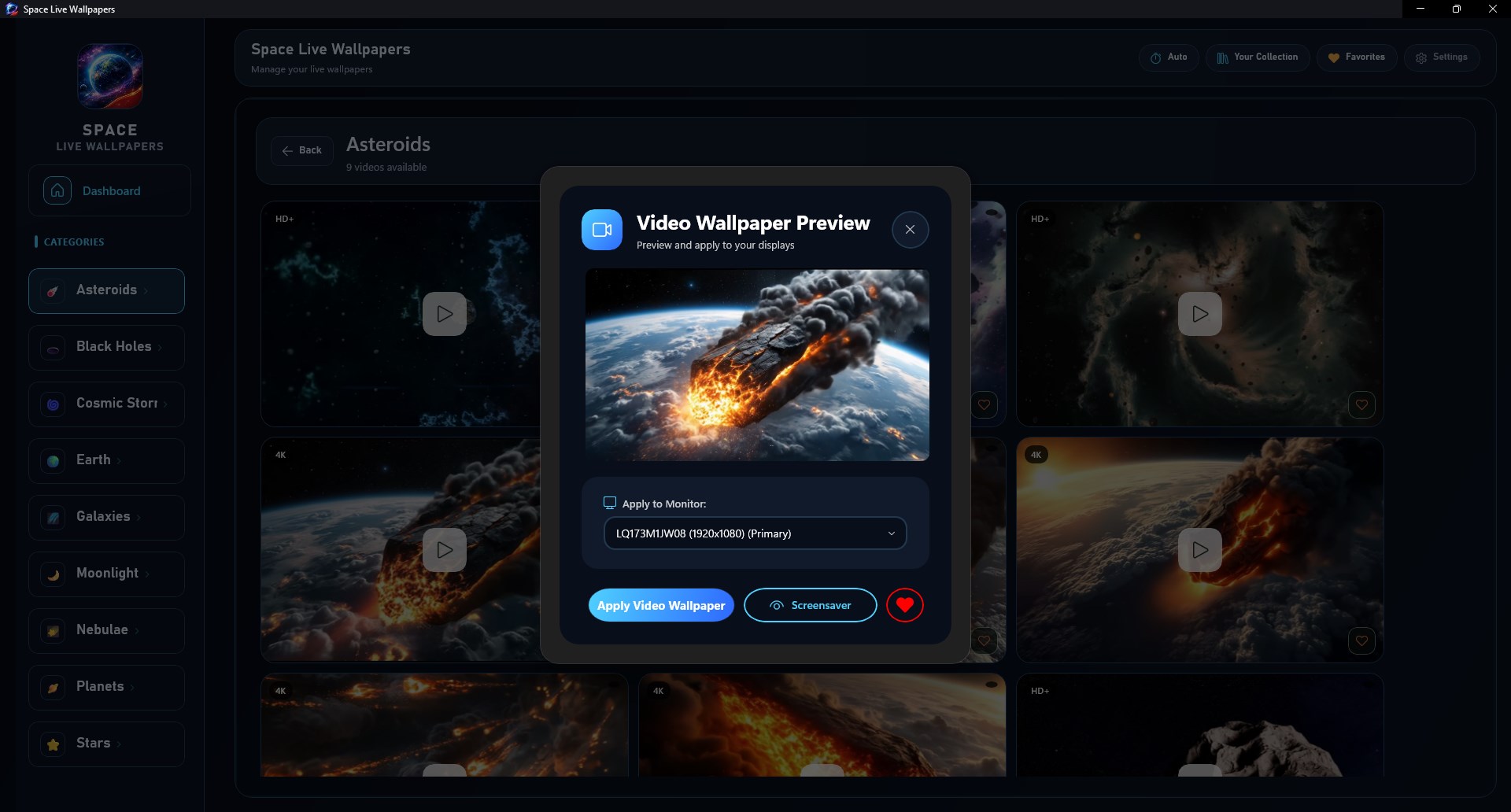This screenshot has width=1511, height=812.
Task: Play the top-right HD+ dust swirl video
Action: tap(1200, 314)
